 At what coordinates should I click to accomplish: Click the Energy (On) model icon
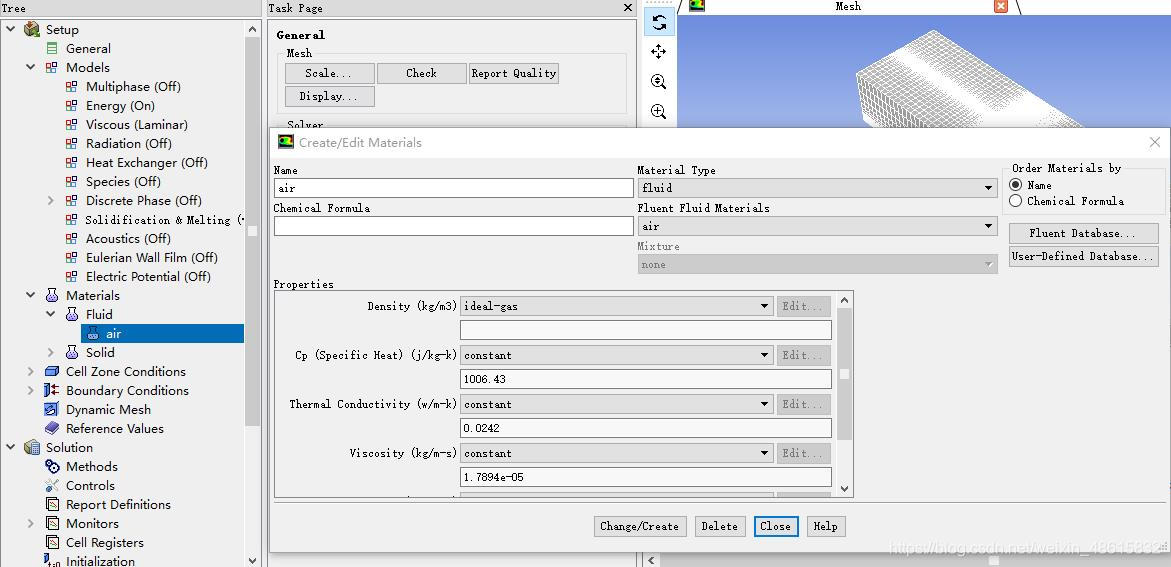click(x=71, y=106)
